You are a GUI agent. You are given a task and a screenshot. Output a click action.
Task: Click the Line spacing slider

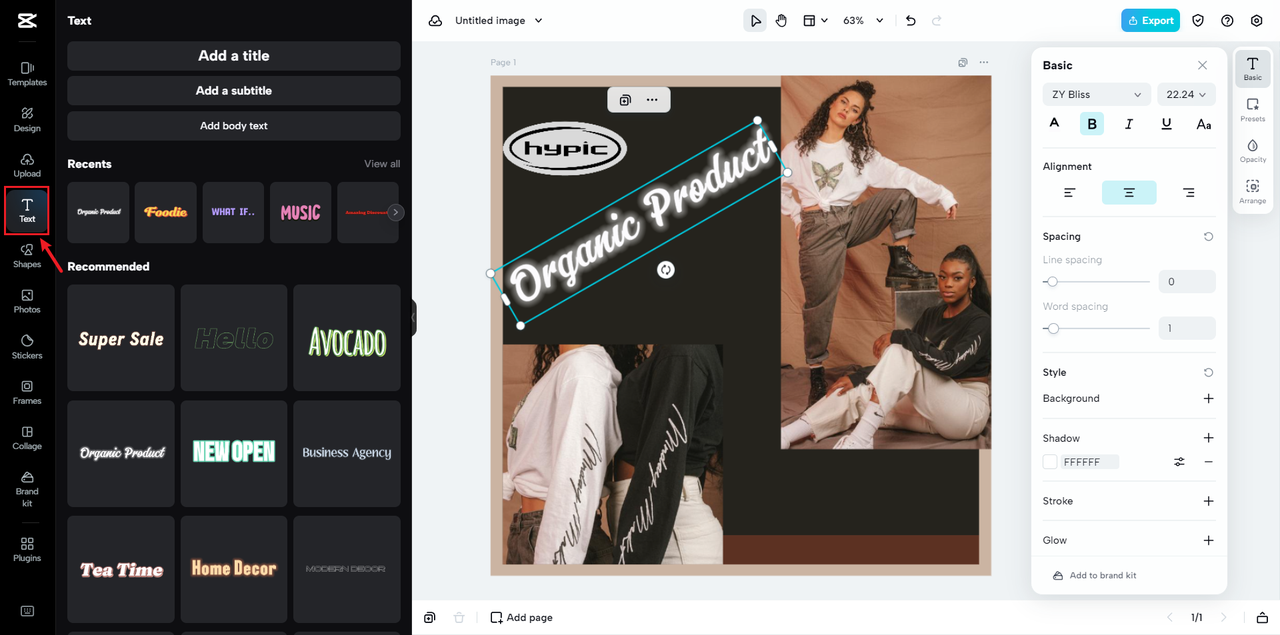coord(1096,282)
